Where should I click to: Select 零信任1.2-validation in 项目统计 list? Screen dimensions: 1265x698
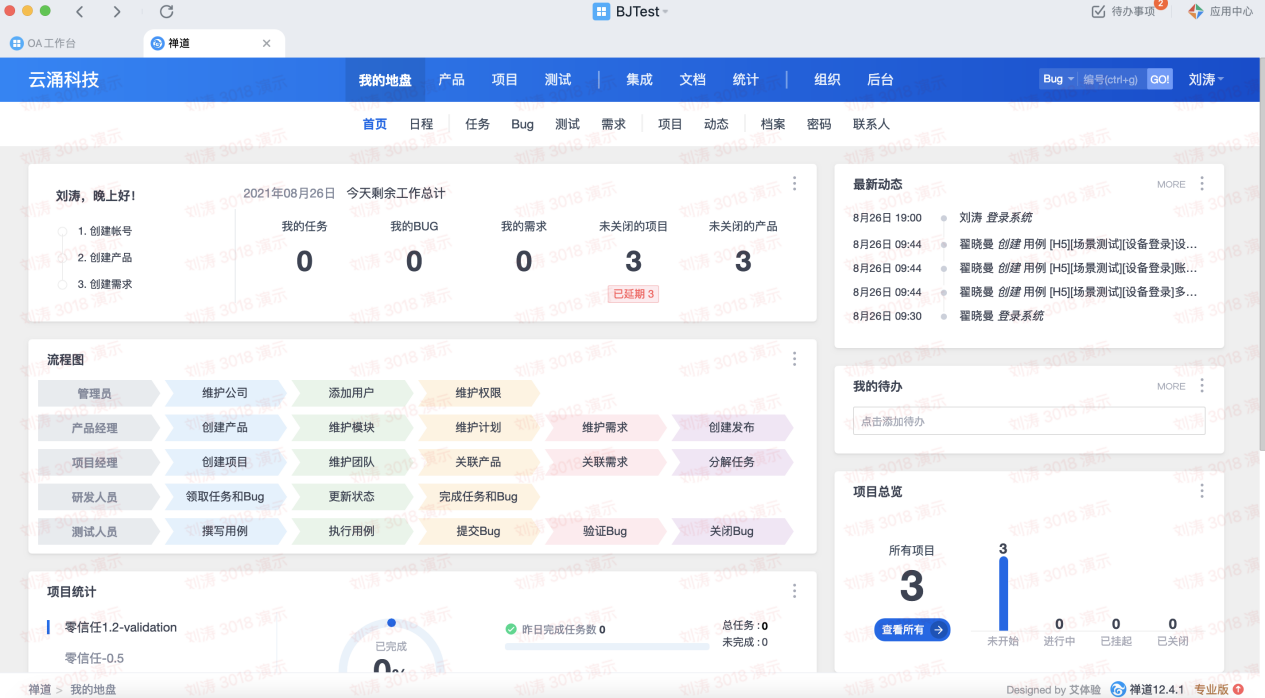click(121, 628)
